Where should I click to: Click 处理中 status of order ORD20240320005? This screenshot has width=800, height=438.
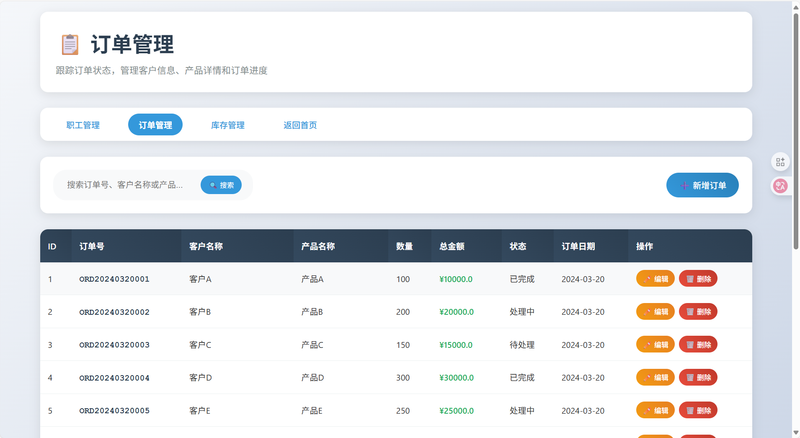tap(522, 411)
